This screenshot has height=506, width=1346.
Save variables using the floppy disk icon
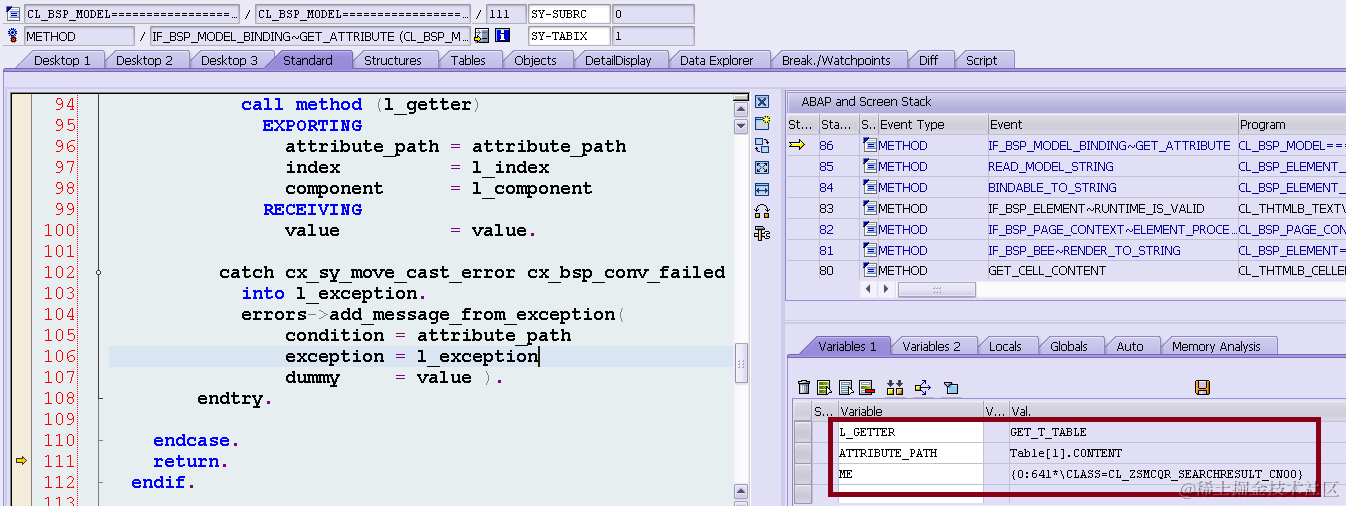pos(1203,387)
